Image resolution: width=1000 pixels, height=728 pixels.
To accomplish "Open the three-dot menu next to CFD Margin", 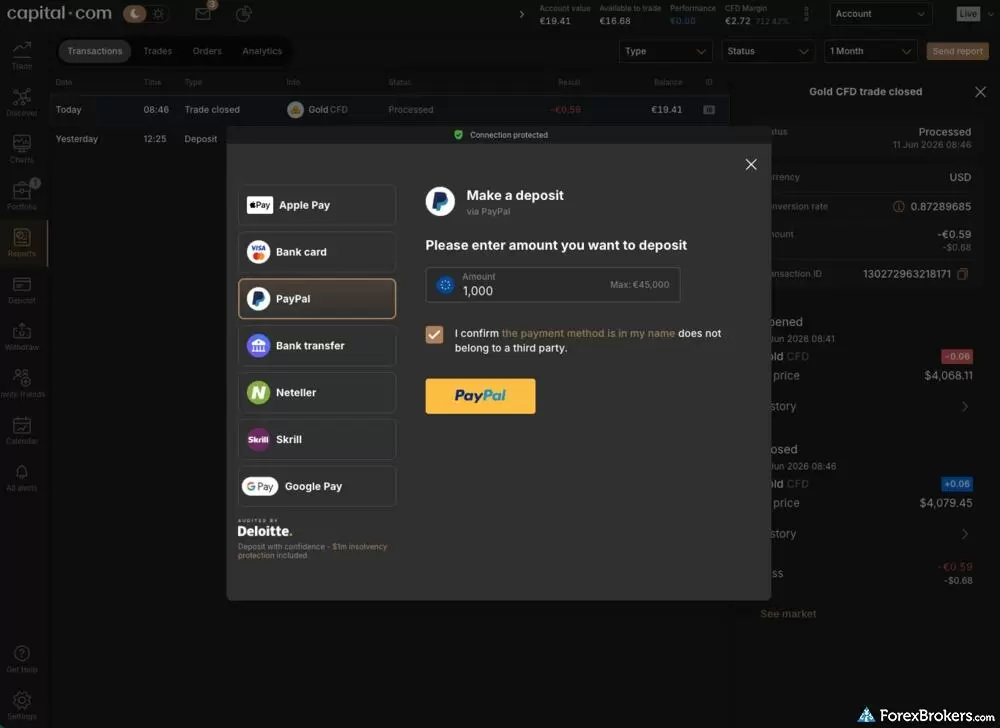I will pos(806,14).
